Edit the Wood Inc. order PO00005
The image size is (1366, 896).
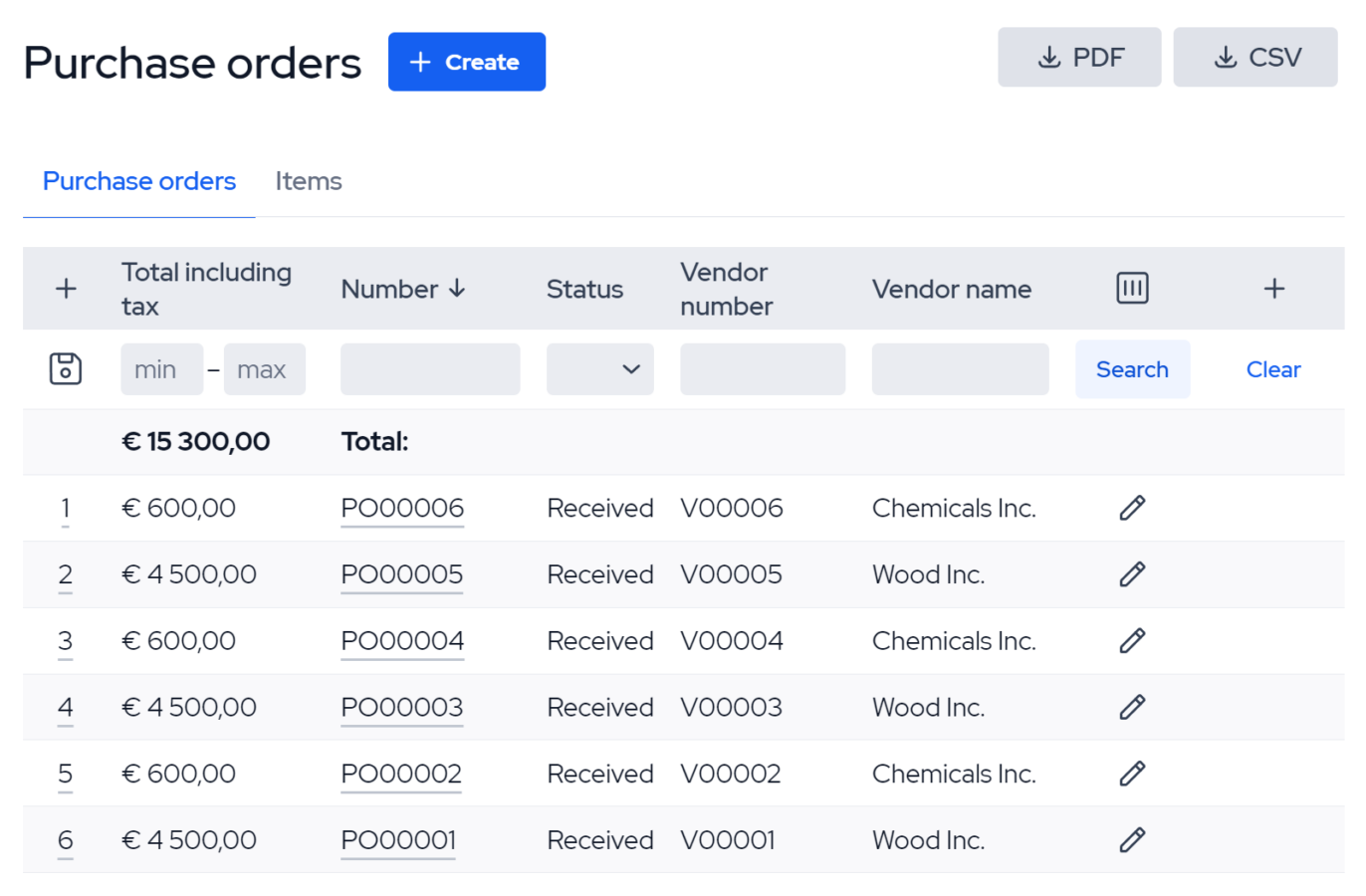[1132, 574]
